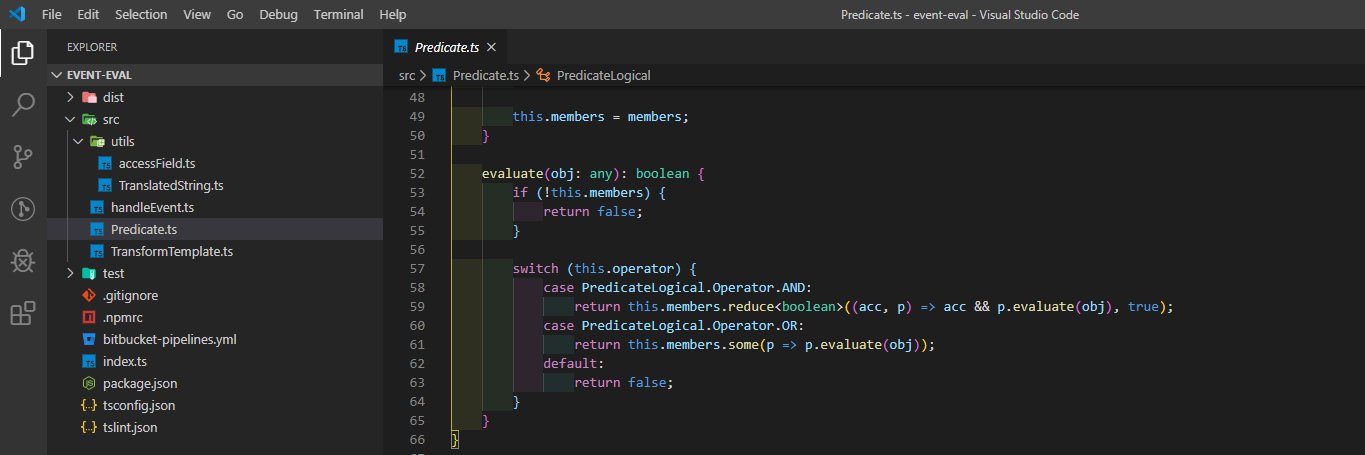This screenshot has height=455, width=1365.
Task: Open Extensions view in activity bar
Action: 23,314
